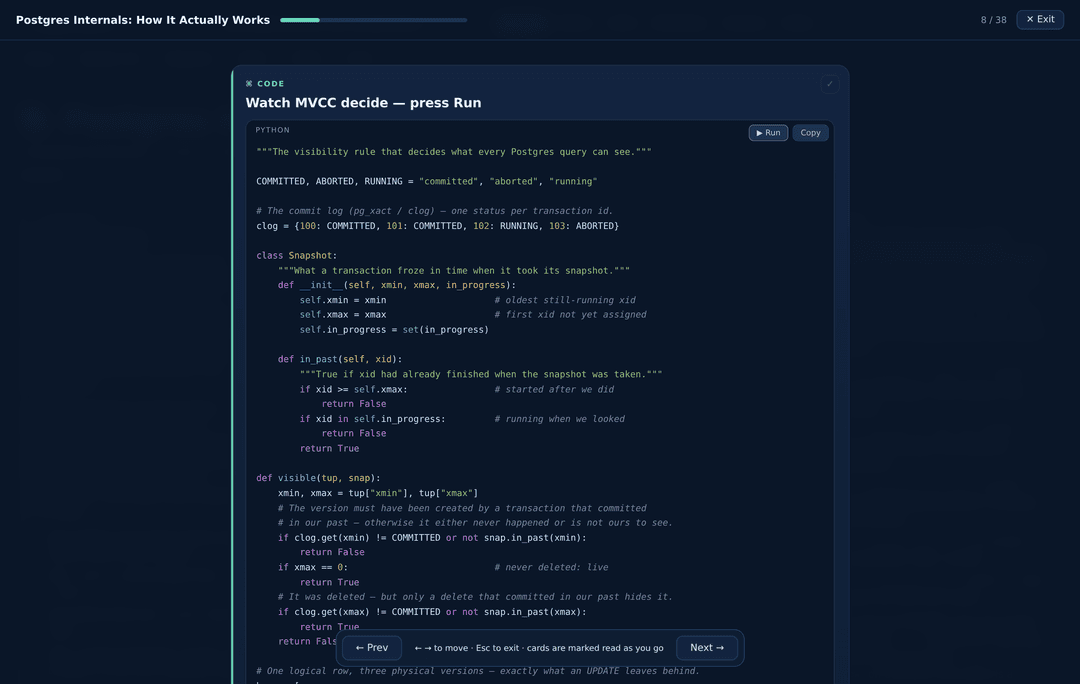
Task: Click the commit log (pg_xact / clog) comment
Action: (434, 211)
